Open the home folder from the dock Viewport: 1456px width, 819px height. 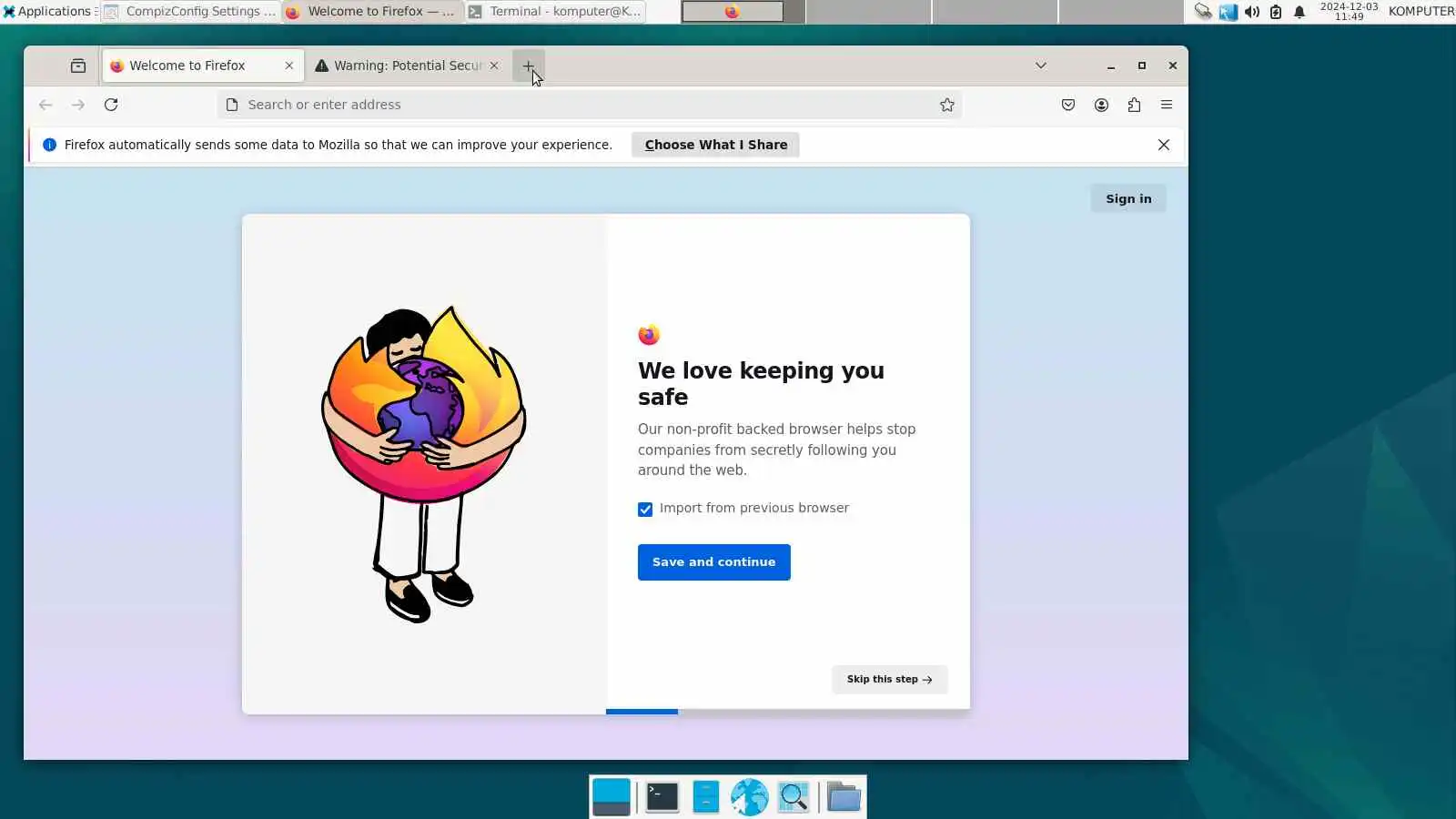pyautogui.click(x=844, y=797)
